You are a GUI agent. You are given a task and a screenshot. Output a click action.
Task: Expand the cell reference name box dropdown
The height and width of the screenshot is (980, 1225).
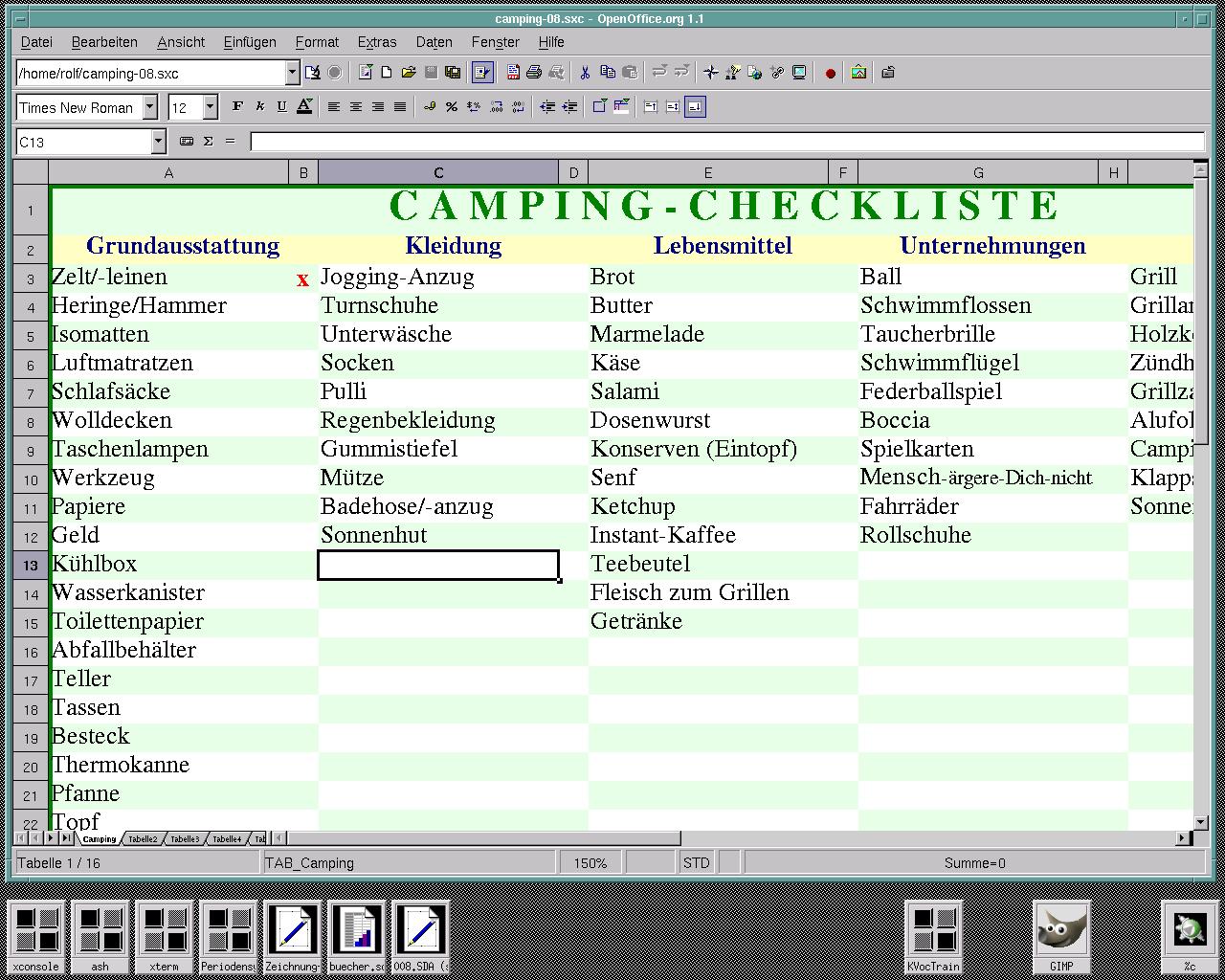(x=159, y=142)
